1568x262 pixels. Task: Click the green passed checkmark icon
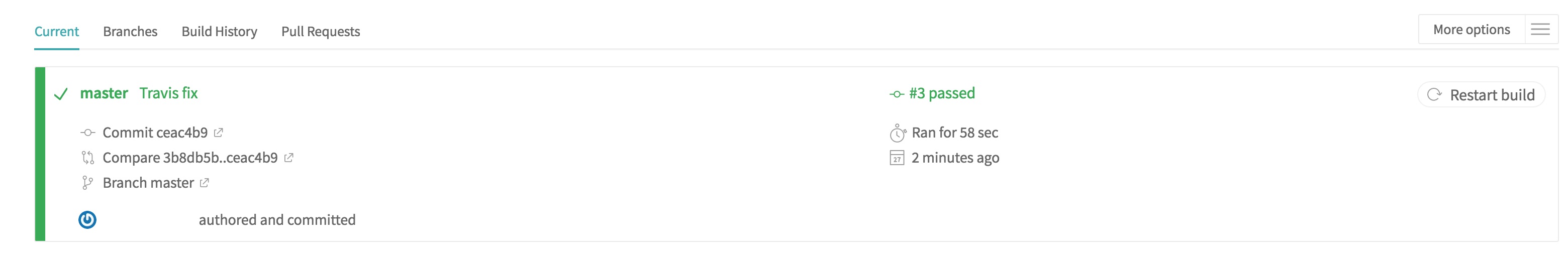[61, 94]
